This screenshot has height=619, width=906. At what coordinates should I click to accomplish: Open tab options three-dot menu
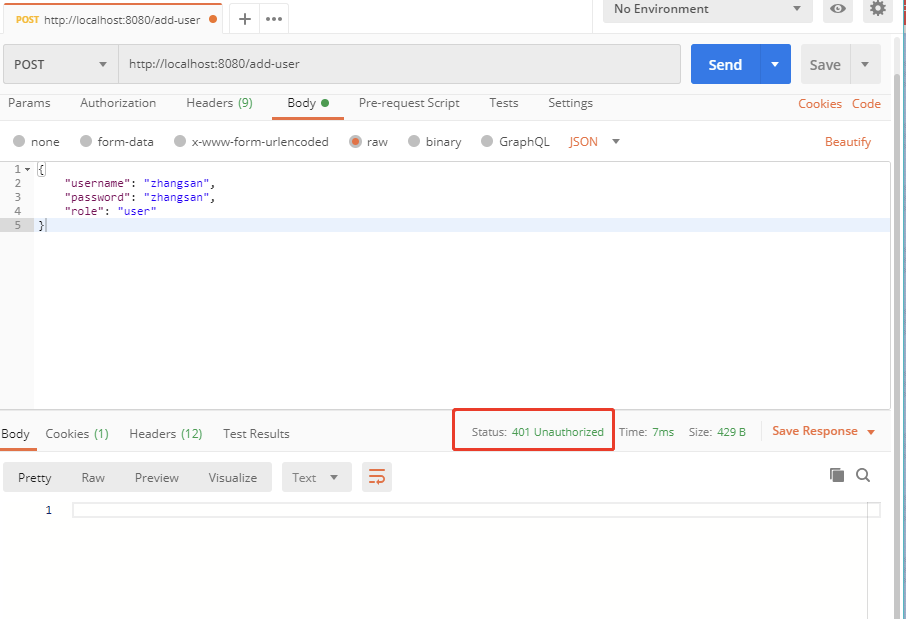[x=274, y=19]
